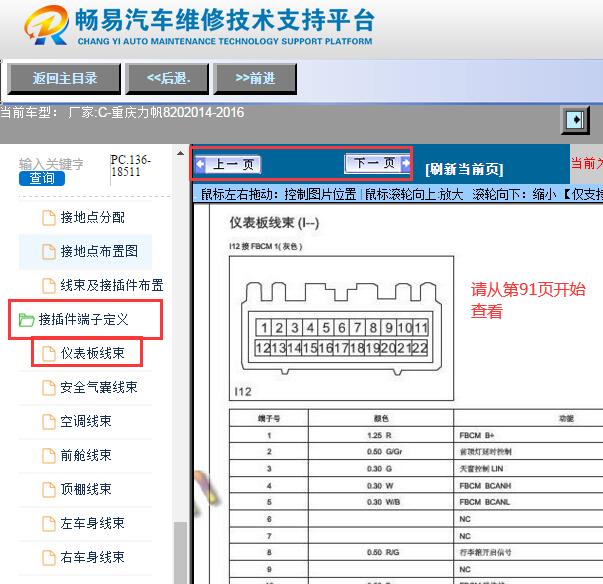Click the page icon beside 顶棚线束
This screenshot has width=603, height=584.
pos(48,489)
